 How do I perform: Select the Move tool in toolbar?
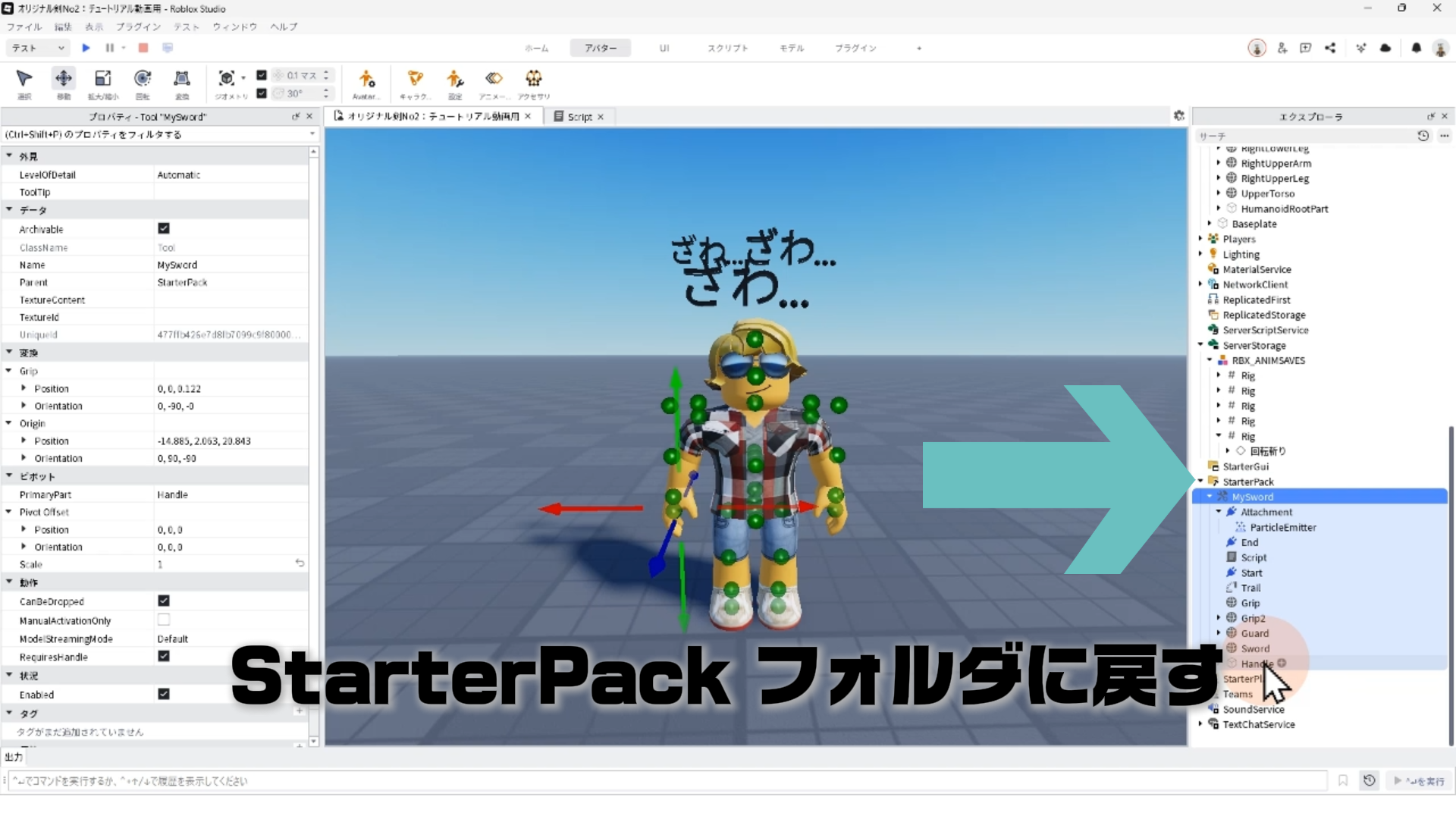pos(64,79)
